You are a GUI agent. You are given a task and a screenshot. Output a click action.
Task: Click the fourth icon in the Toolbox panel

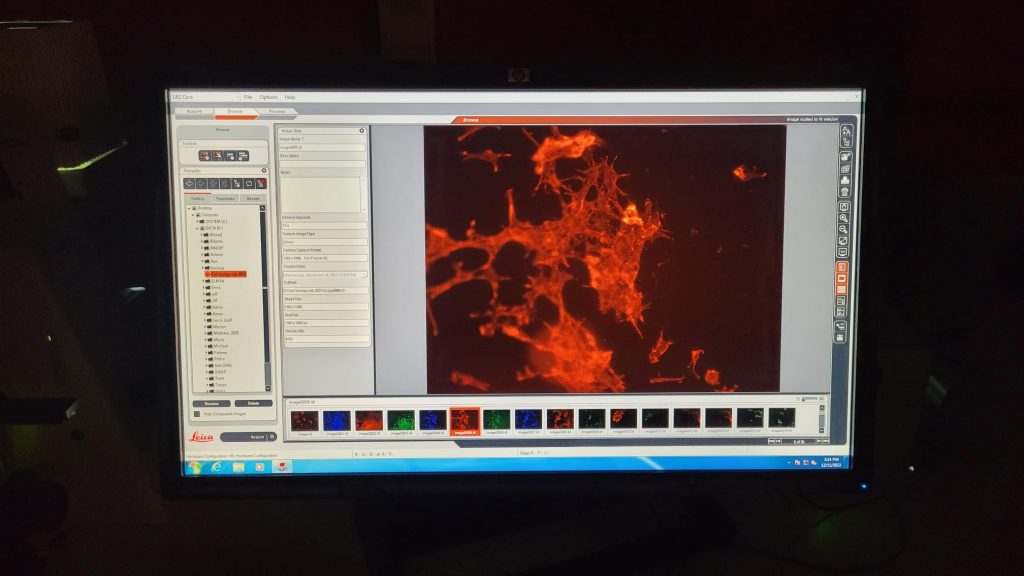click(242, 156)
